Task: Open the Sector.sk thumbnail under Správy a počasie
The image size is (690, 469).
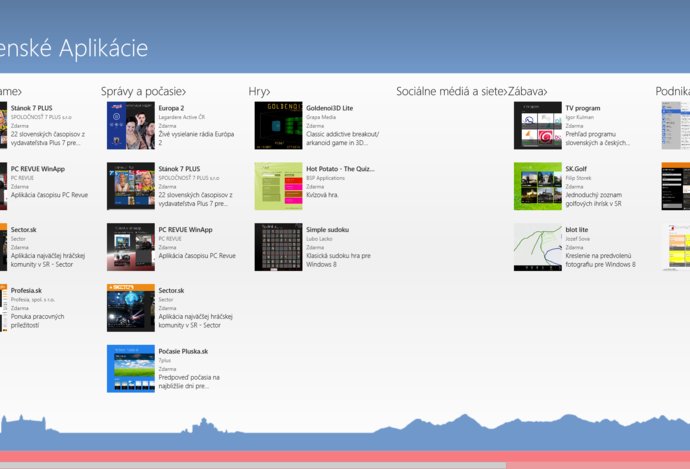Action: [131, 308]
